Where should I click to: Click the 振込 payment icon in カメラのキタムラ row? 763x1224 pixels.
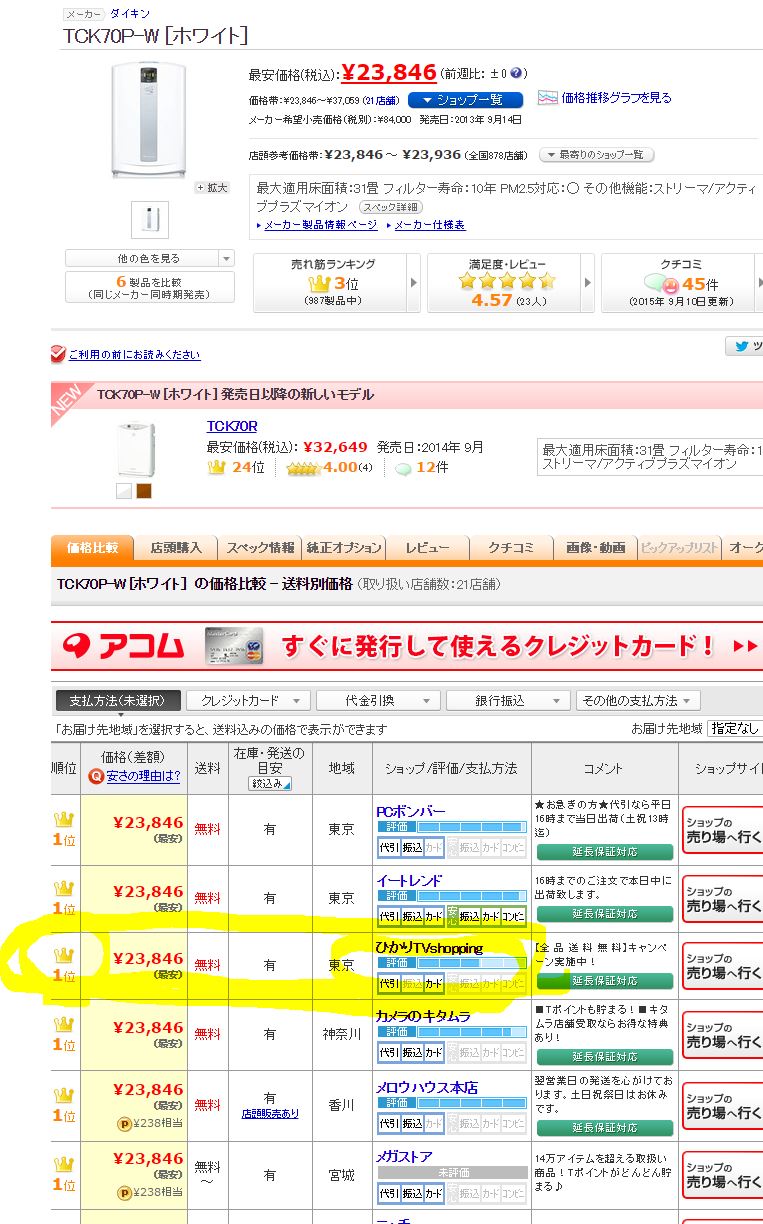(x=412, y=1052)
